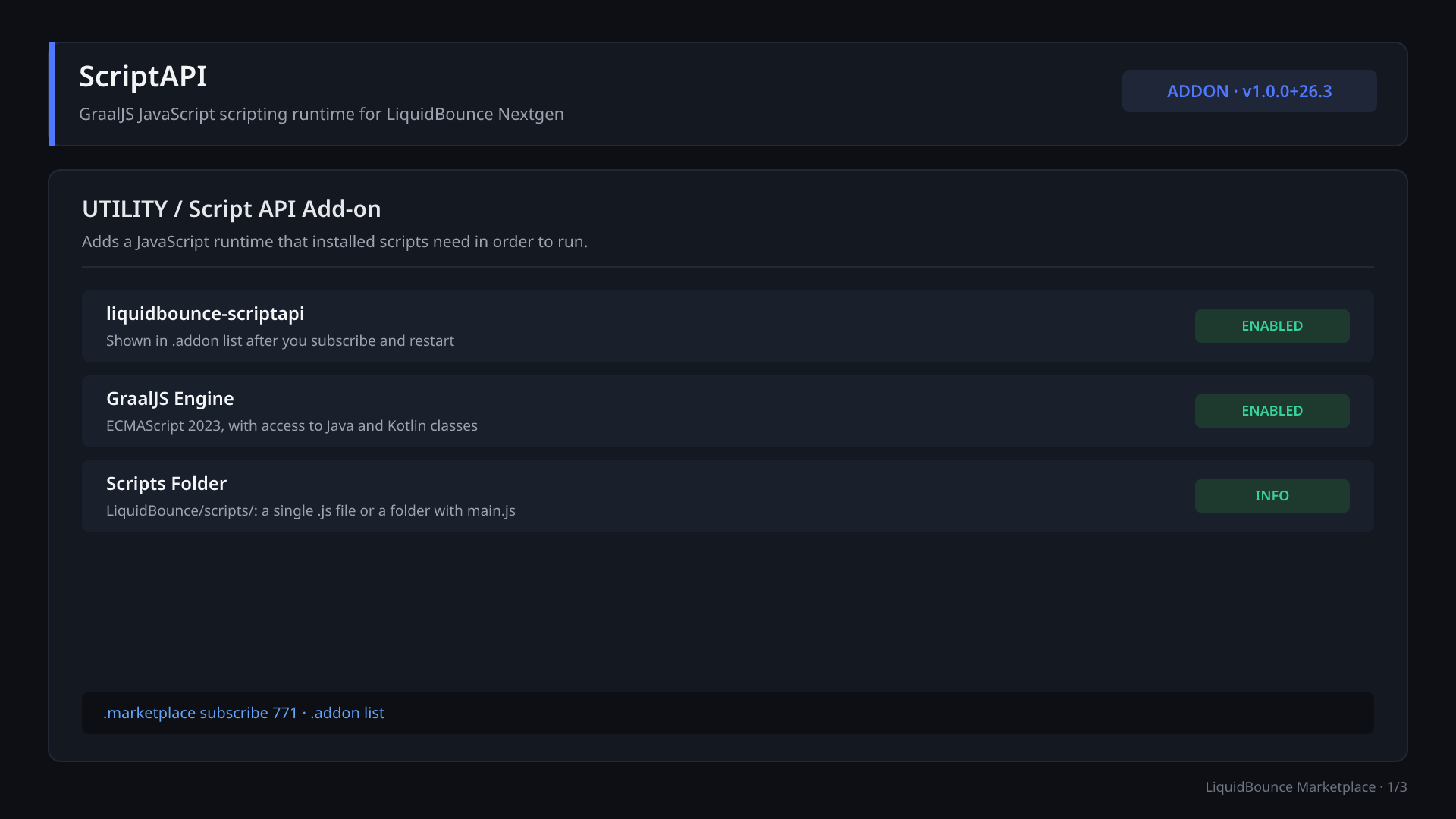The image size is (1456, 819).
Task: Click 'Shown in .addon list after you subscribe' text
Action: (280, 341)
